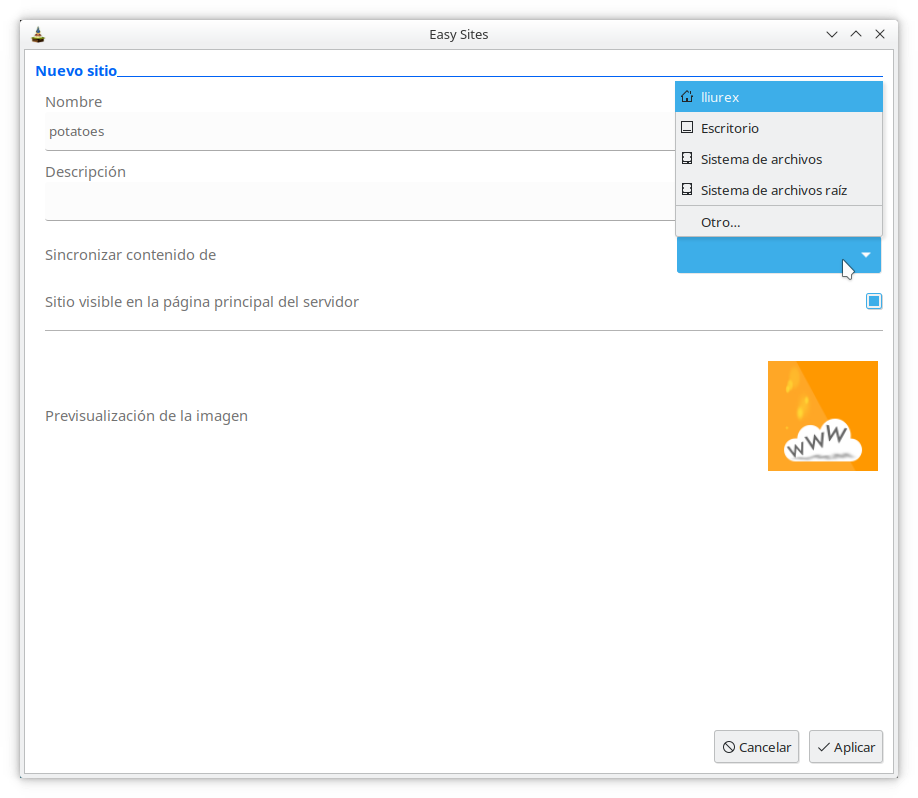Click the drive icon beside Sistema de archivos raíz
Screen dimensions: 918x798
point(687,190)
